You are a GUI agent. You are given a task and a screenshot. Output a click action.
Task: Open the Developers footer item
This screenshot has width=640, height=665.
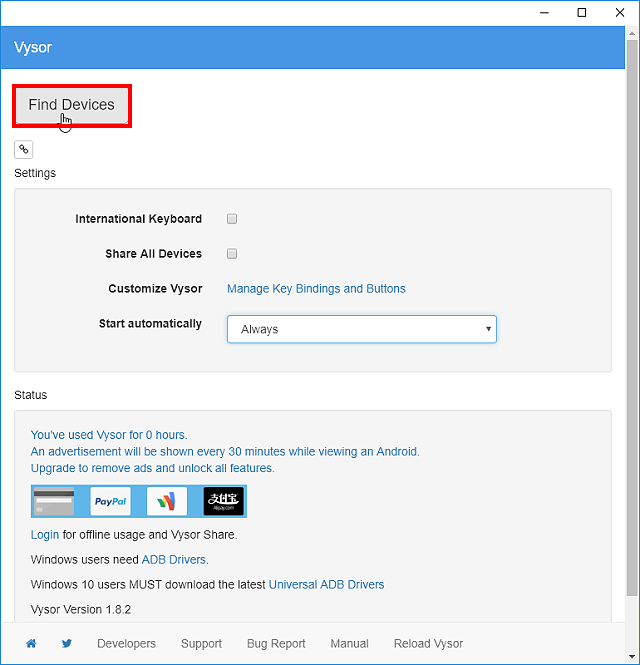pos(126,644)
